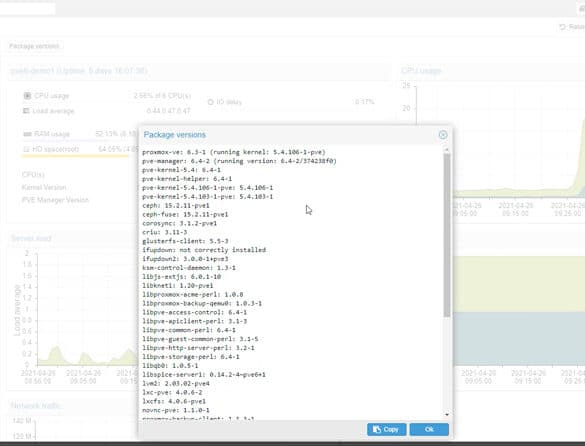Click the Copy button
585x446 pixels.
(x=386, y=429)
